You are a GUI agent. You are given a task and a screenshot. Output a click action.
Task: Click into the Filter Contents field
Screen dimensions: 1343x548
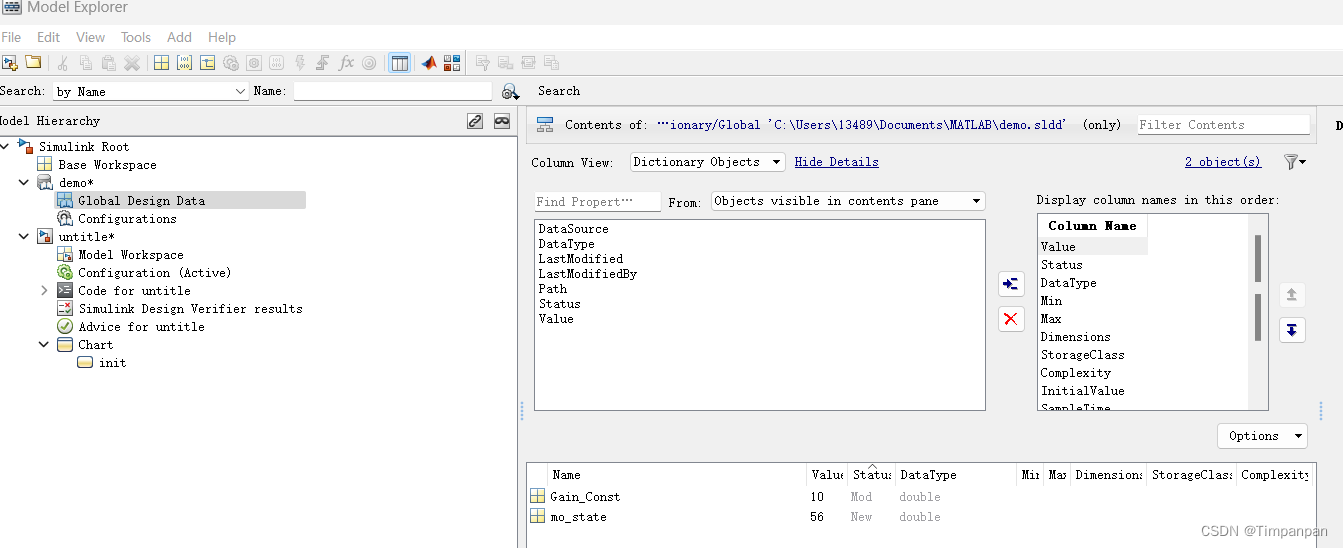[1224, 125]
